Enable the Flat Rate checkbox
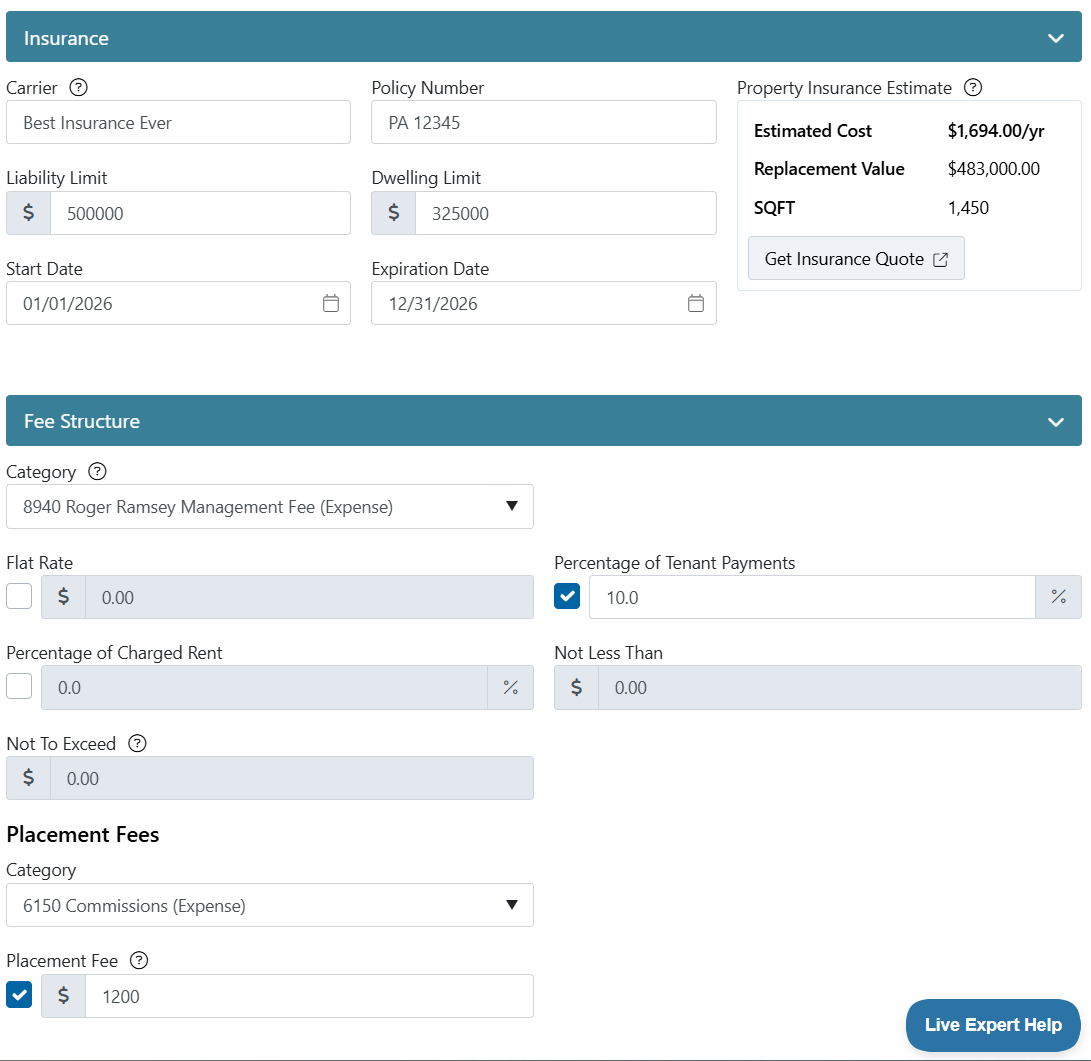The height and width of the screenshot is (1061, 1091). click(x=19, y=596)
